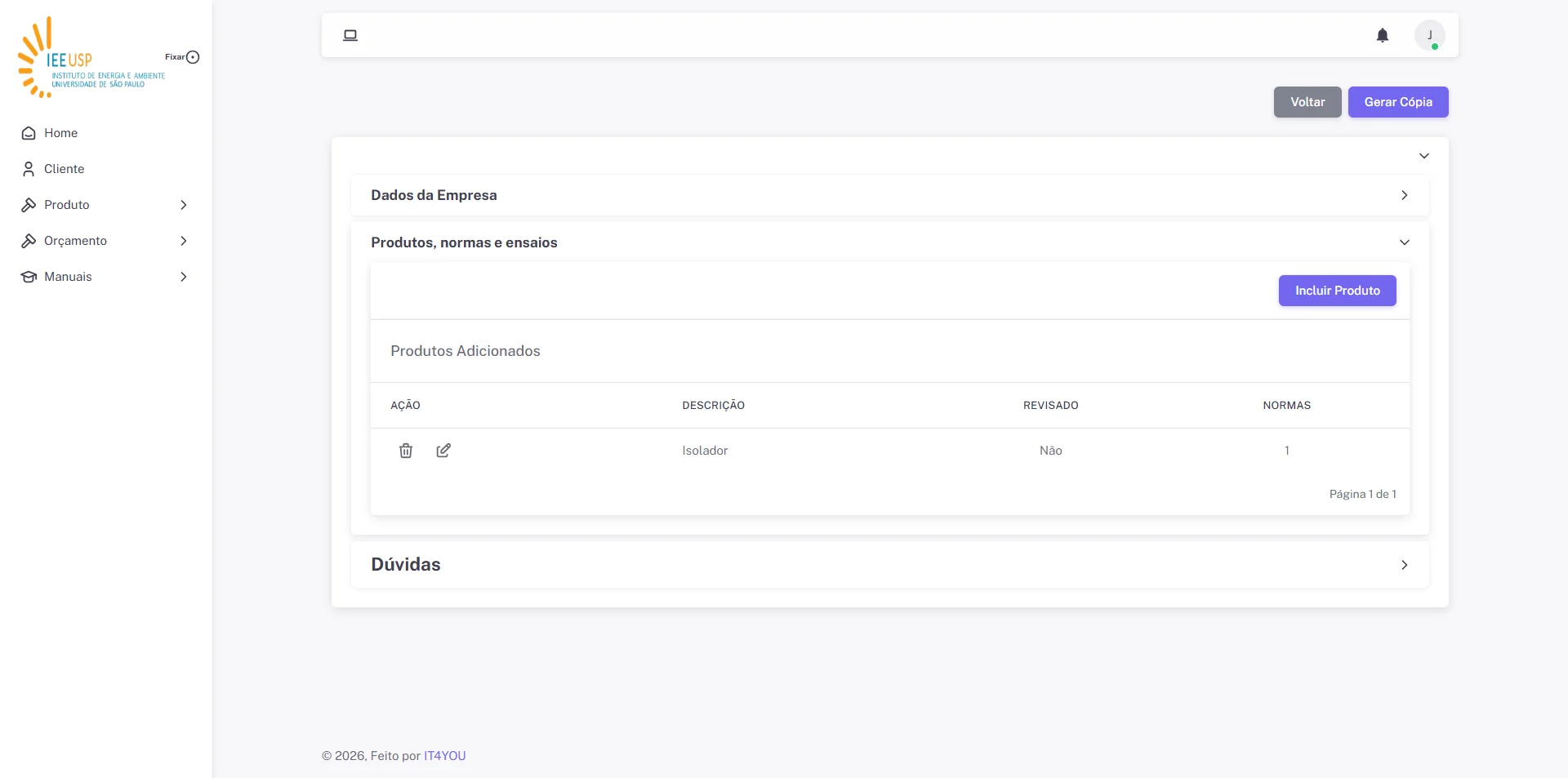
Task: Click the chevron next to Orçamento
Action: point(184,241)
